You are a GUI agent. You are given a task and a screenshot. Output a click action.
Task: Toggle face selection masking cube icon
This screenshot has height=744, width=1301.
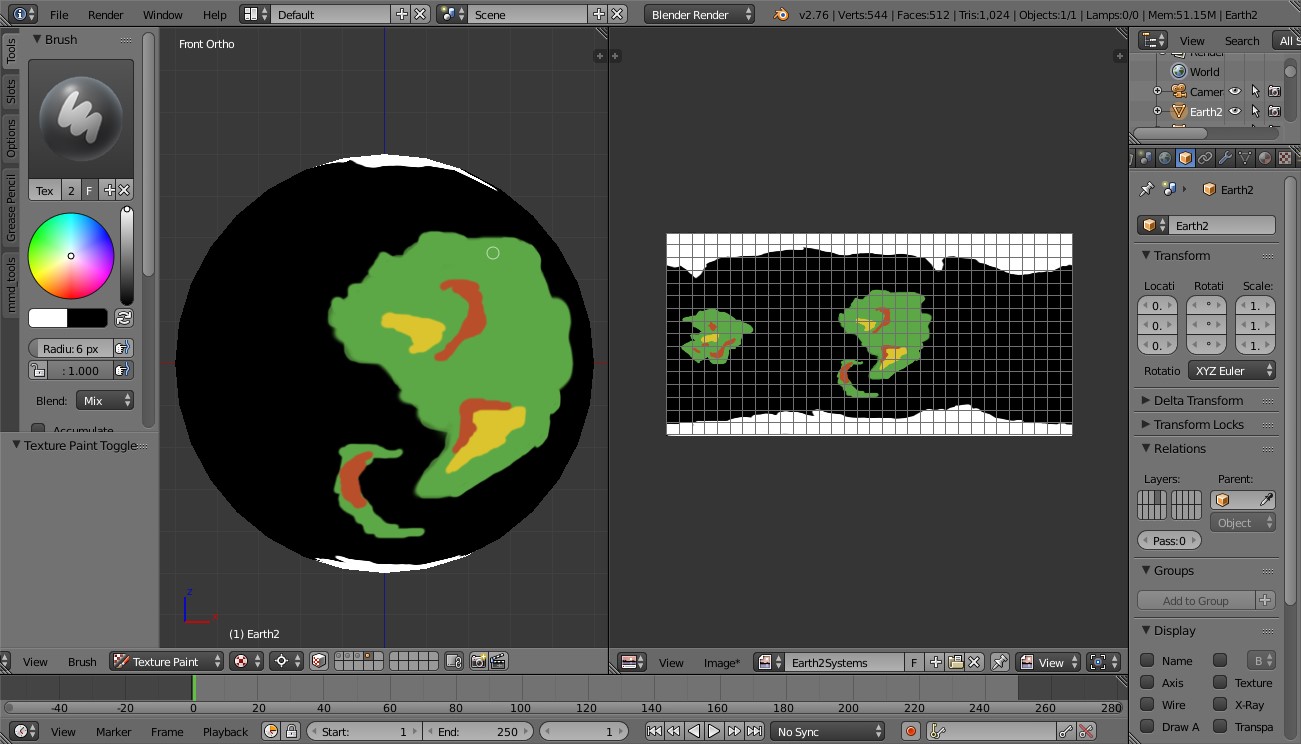click(317, 661)
